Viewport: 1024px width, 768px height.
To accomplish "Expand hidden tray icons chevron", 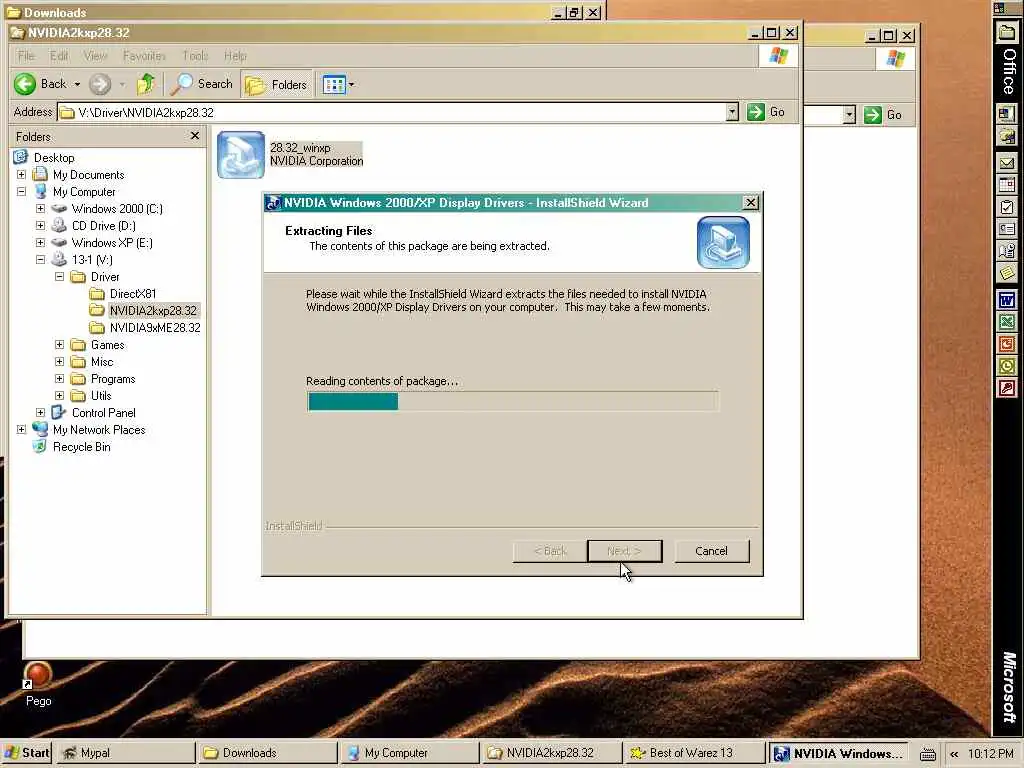I will [x=954, y=754].
